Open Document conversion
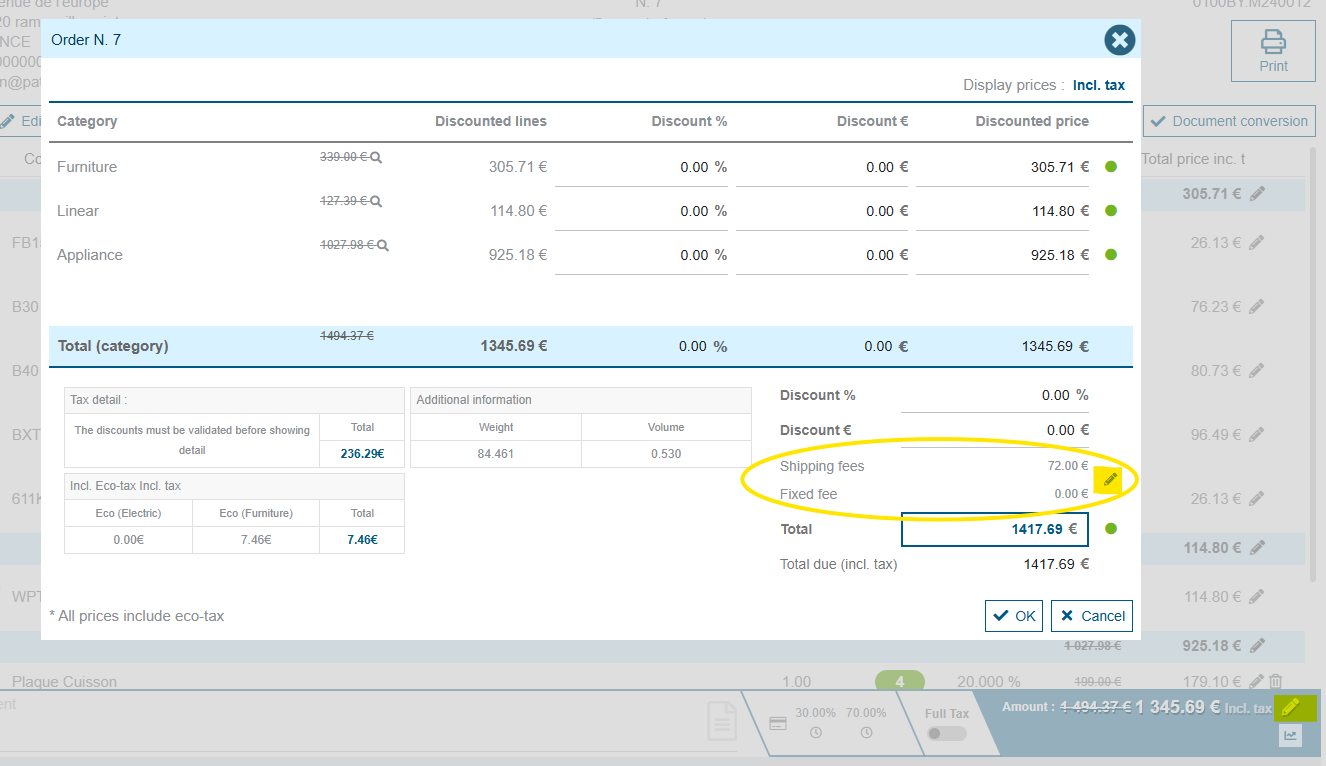 1229,121
